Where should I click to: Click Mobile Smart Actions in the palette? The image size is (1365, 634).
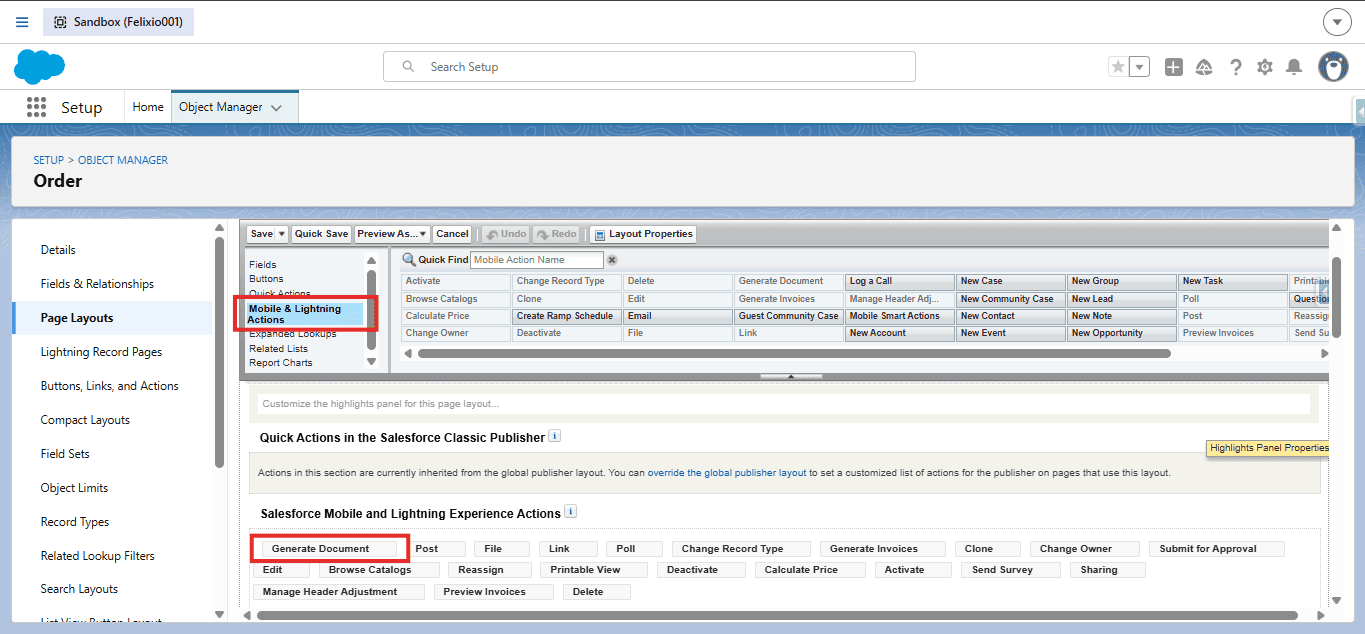900,316
